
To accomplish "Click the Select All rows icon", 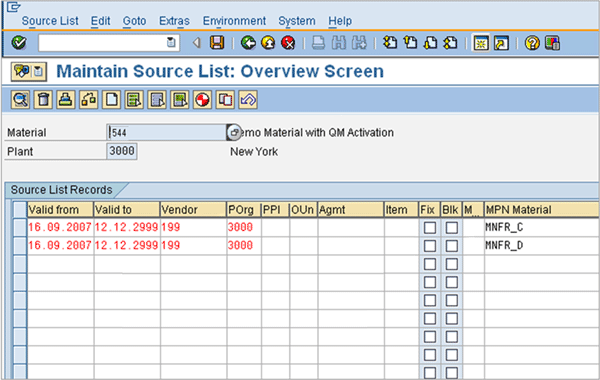I will pos(134,100).
